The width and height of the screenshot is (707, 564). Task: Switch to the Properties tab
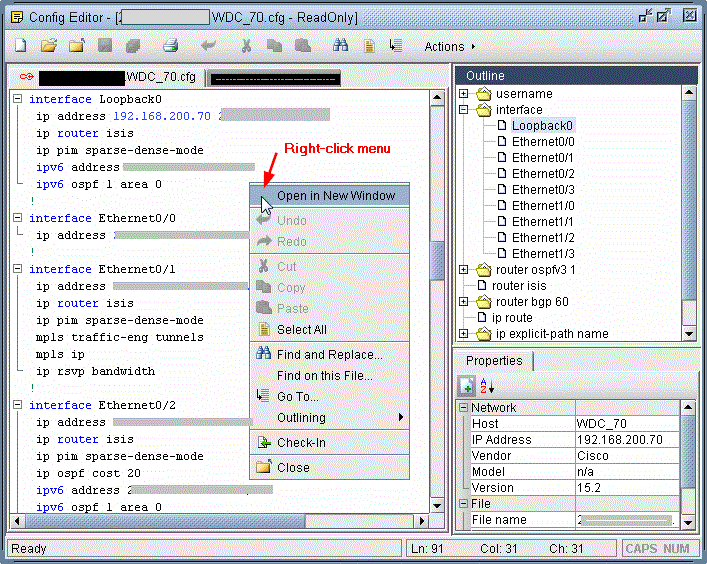pos(494,361)
